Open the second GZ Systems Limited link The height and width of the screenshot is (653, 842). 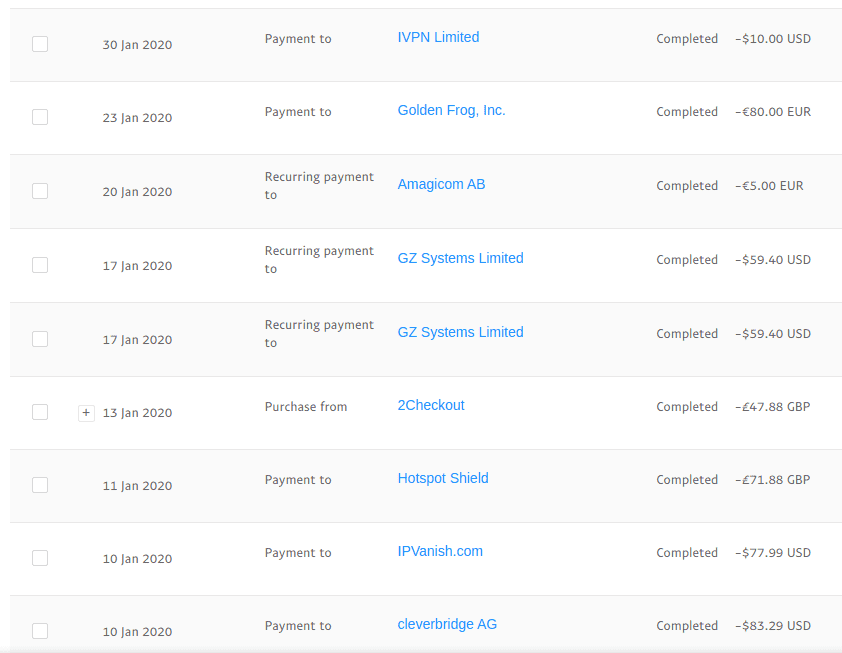460,332
